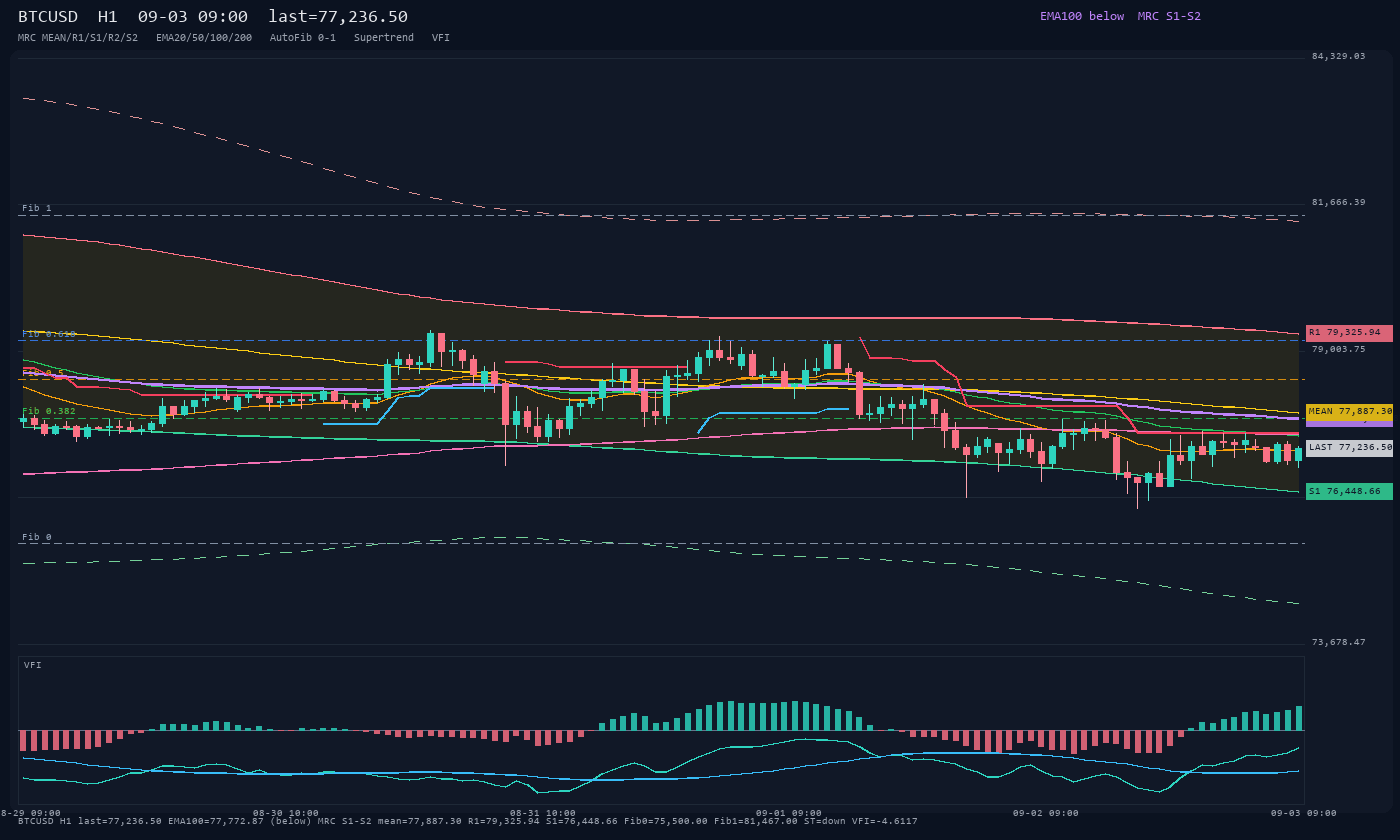Click the "08-31 10:00" time axis label

point(543,813)
